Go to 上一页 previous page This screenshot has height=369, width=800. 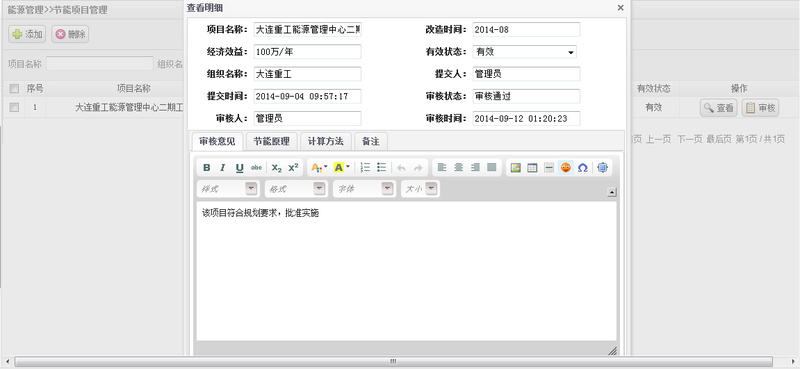coord(659,139)
